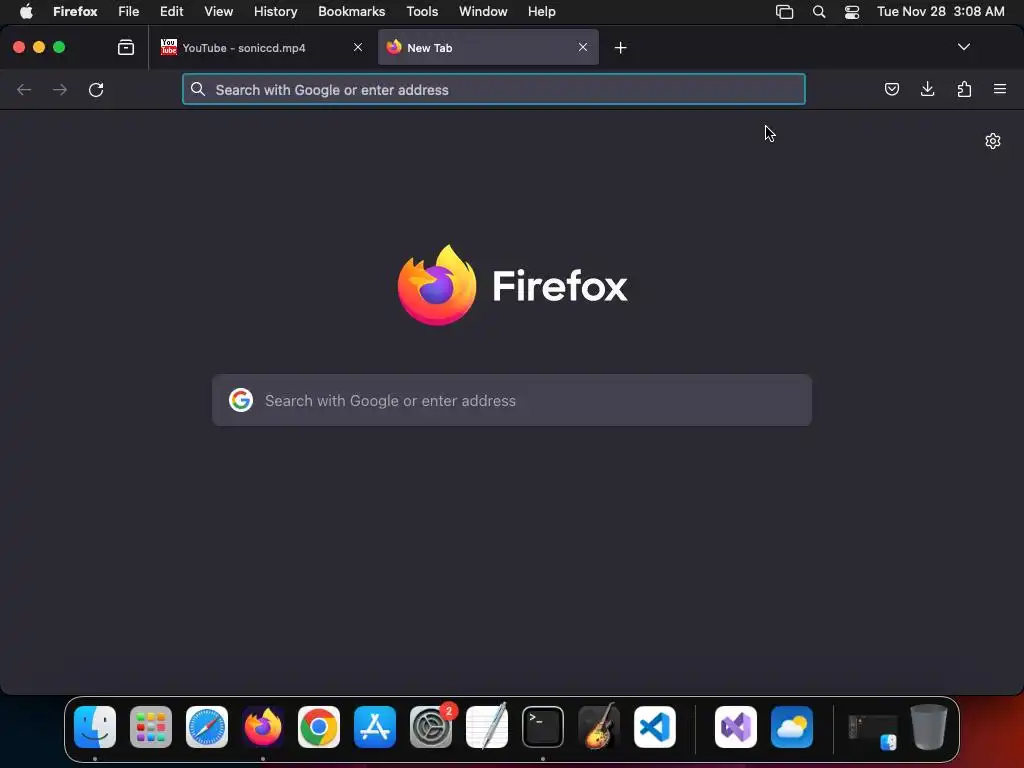Screen dimensions: 1024x768
Task: Open the Downloads panel icon
Action: (x=927, y=89)
